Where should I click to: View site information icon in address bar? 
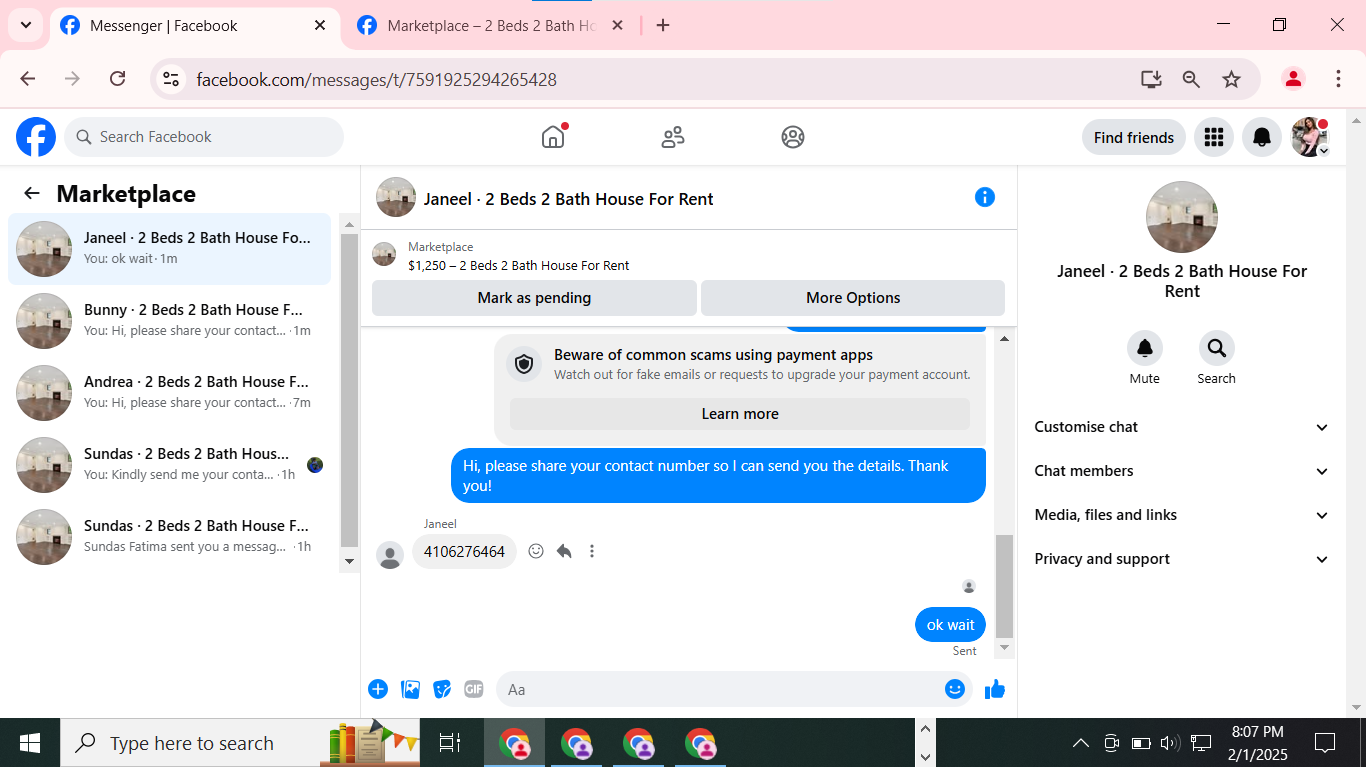(x=171, y=79)
